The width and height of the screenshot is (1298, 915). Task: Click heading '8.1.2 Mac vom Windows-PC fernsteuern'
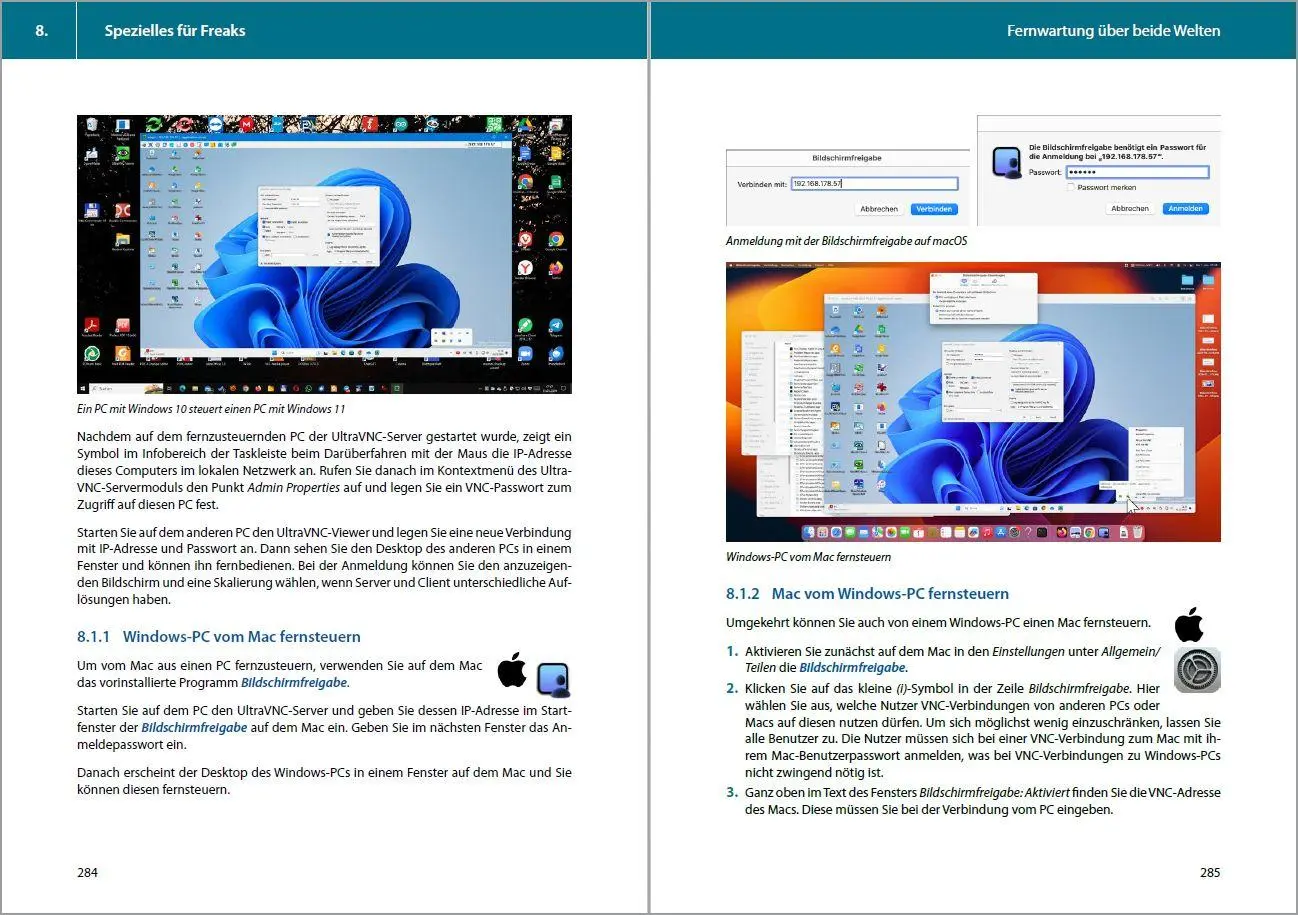867,593
